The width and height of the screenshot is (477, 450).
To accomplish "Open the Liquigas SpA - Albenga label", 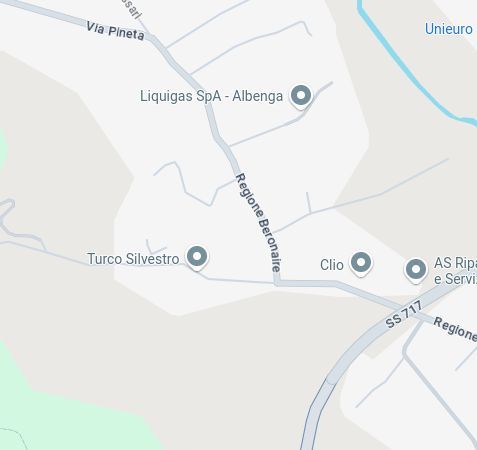I will (x=211, y=96).
